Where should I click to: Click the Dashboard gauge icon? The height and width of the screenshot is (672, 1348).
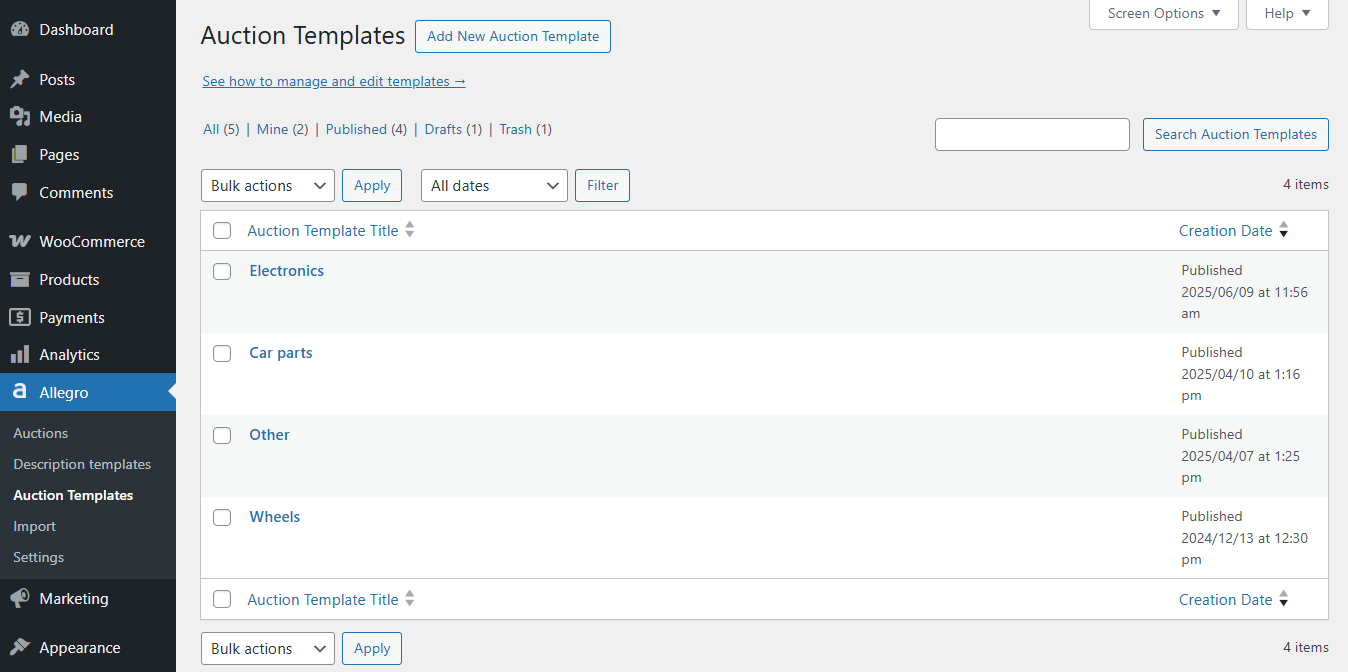pos(20,30)
